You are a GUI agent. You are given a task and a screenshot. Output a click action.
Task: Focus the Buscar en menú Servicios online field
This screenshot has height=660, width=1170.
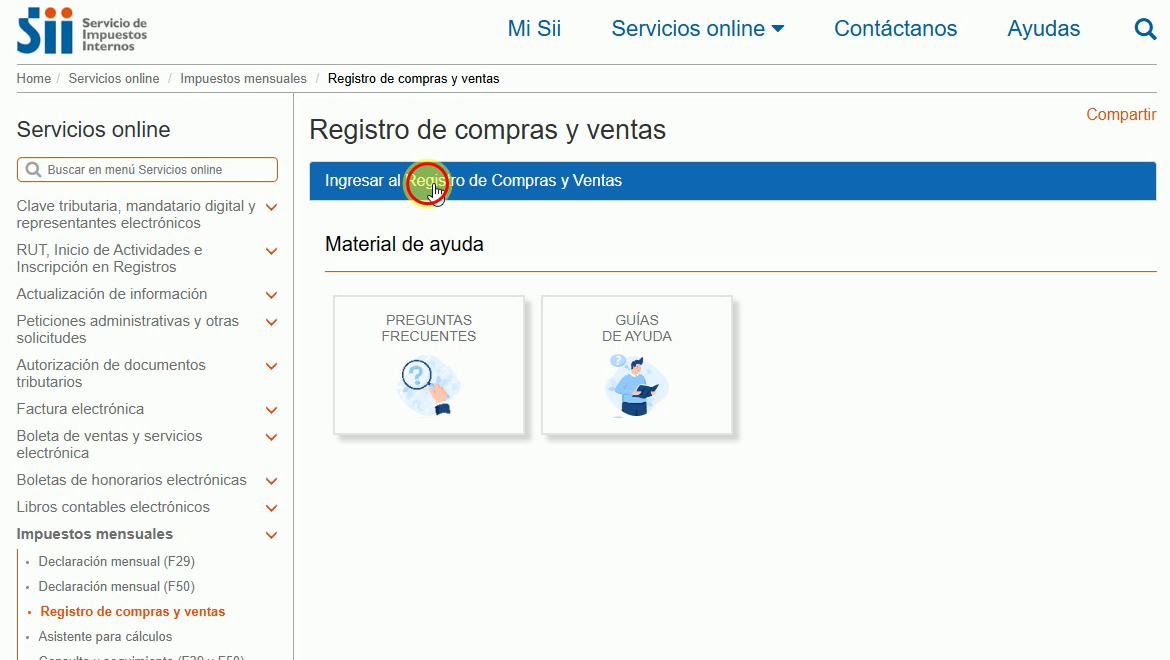147,169
